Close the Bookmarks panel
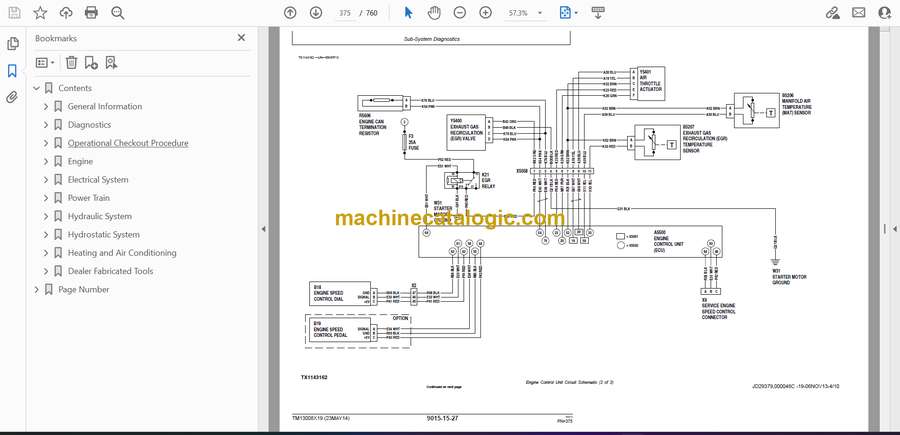 (x=241, y=38)
